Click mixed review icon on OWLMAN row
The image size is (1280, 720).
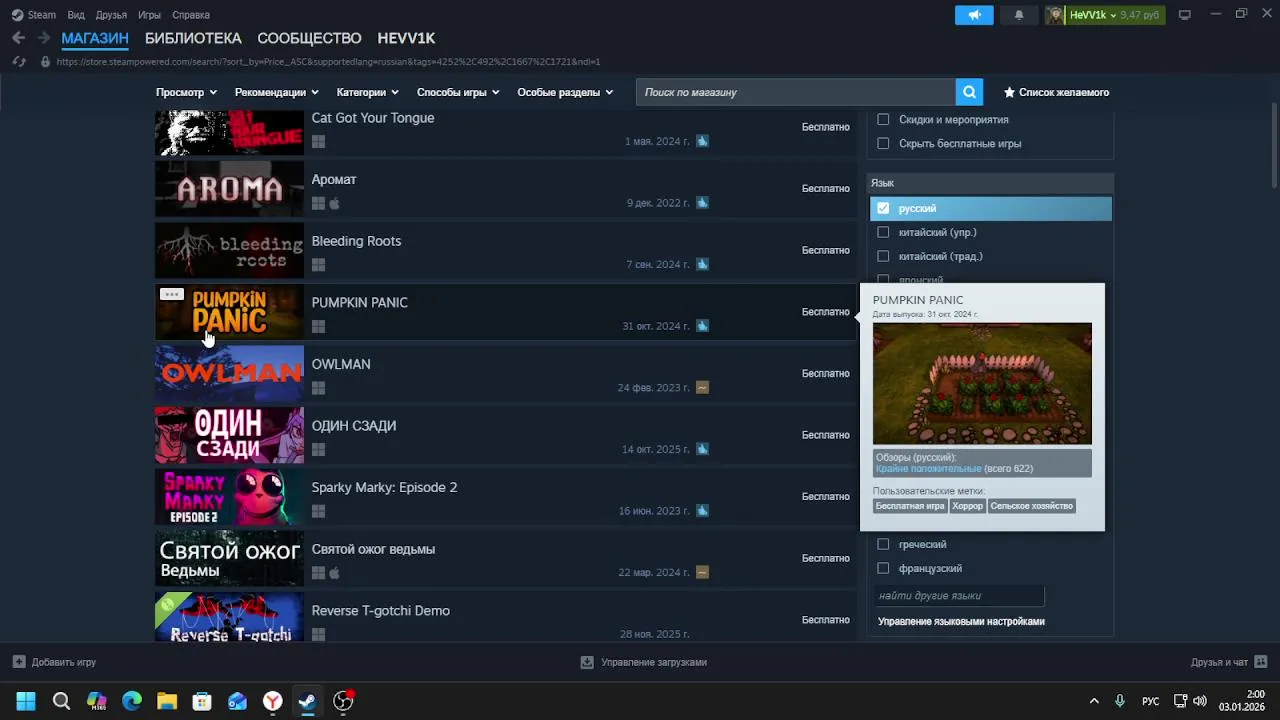point(702,387)
